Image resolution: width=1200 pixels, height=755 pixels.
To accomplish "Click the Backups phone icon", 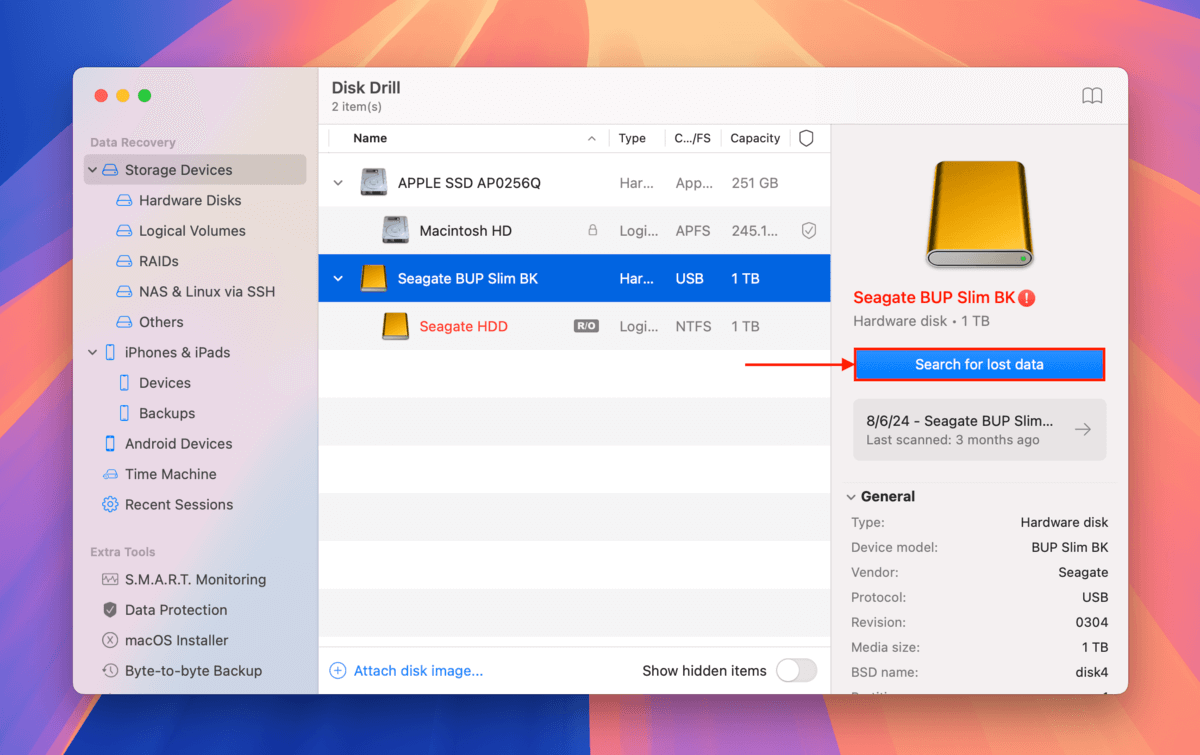I will point(124,413).
